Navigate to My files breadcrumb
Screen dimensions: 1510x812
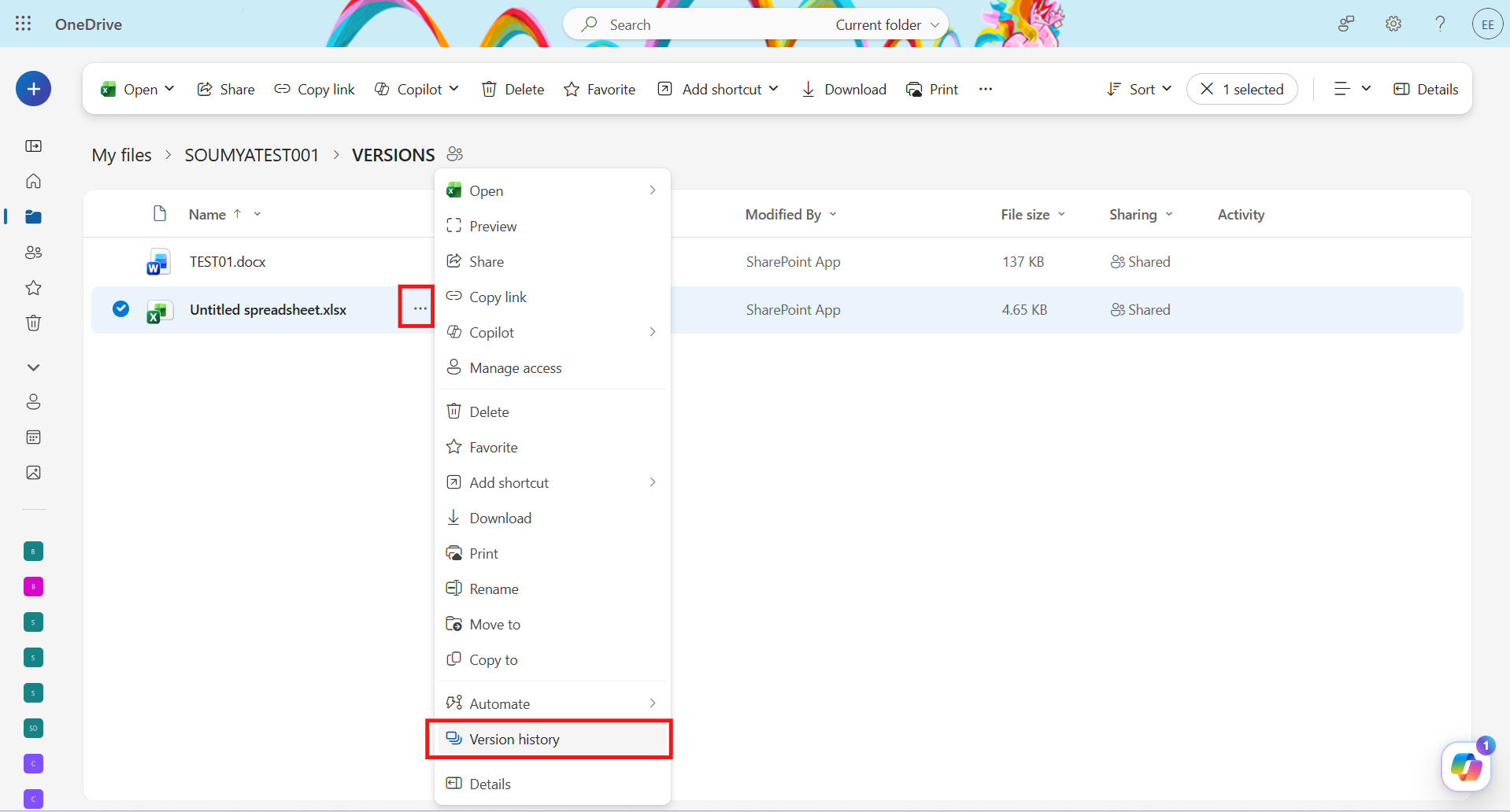point(121,155)
